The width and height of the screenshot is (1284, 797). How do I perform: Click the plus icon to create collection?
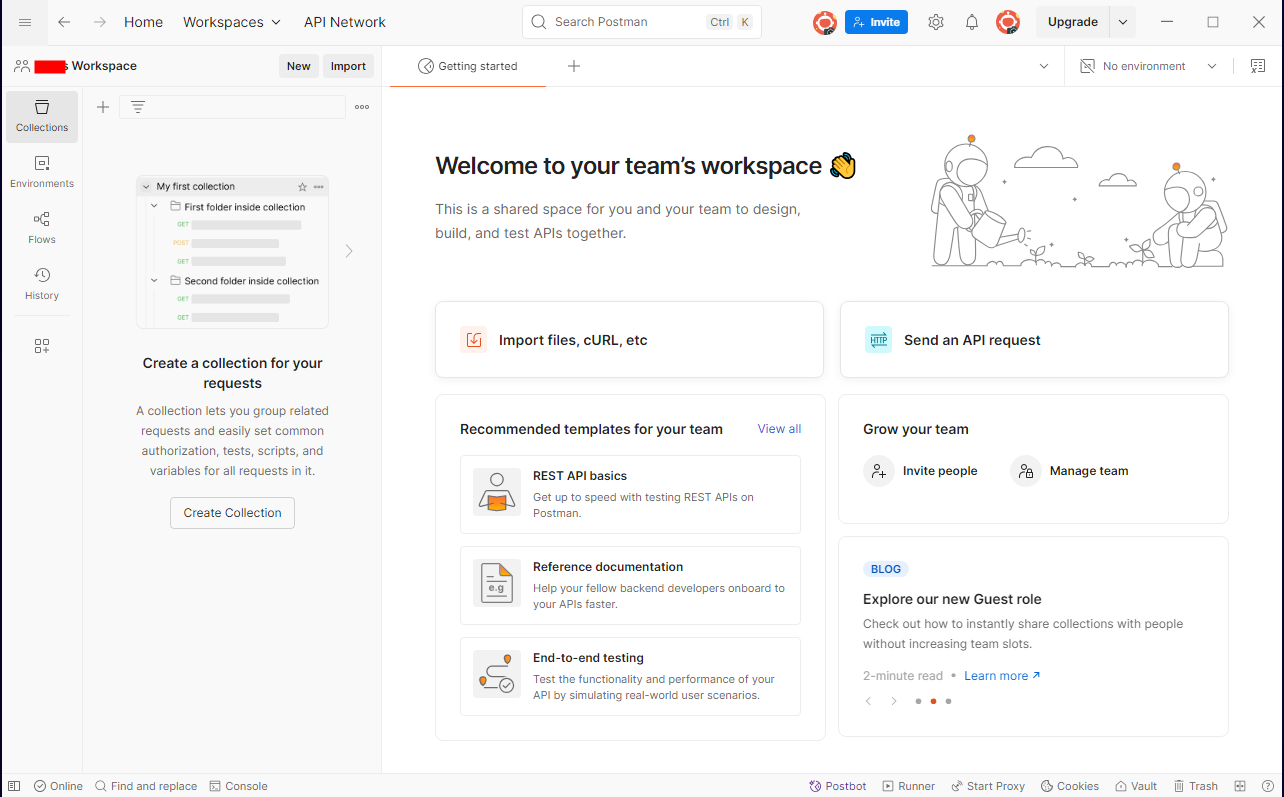click(x=103, y=107)
